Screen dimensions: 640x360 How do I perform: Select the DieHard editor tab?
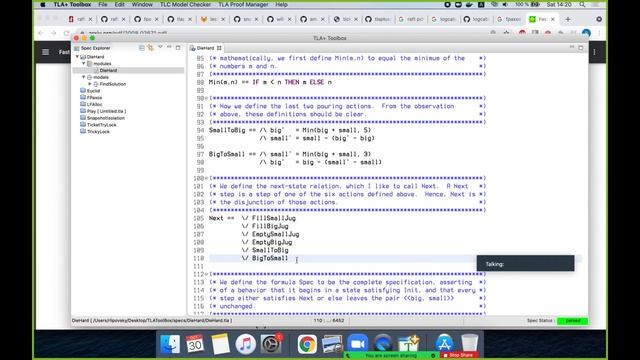point(206,48)
